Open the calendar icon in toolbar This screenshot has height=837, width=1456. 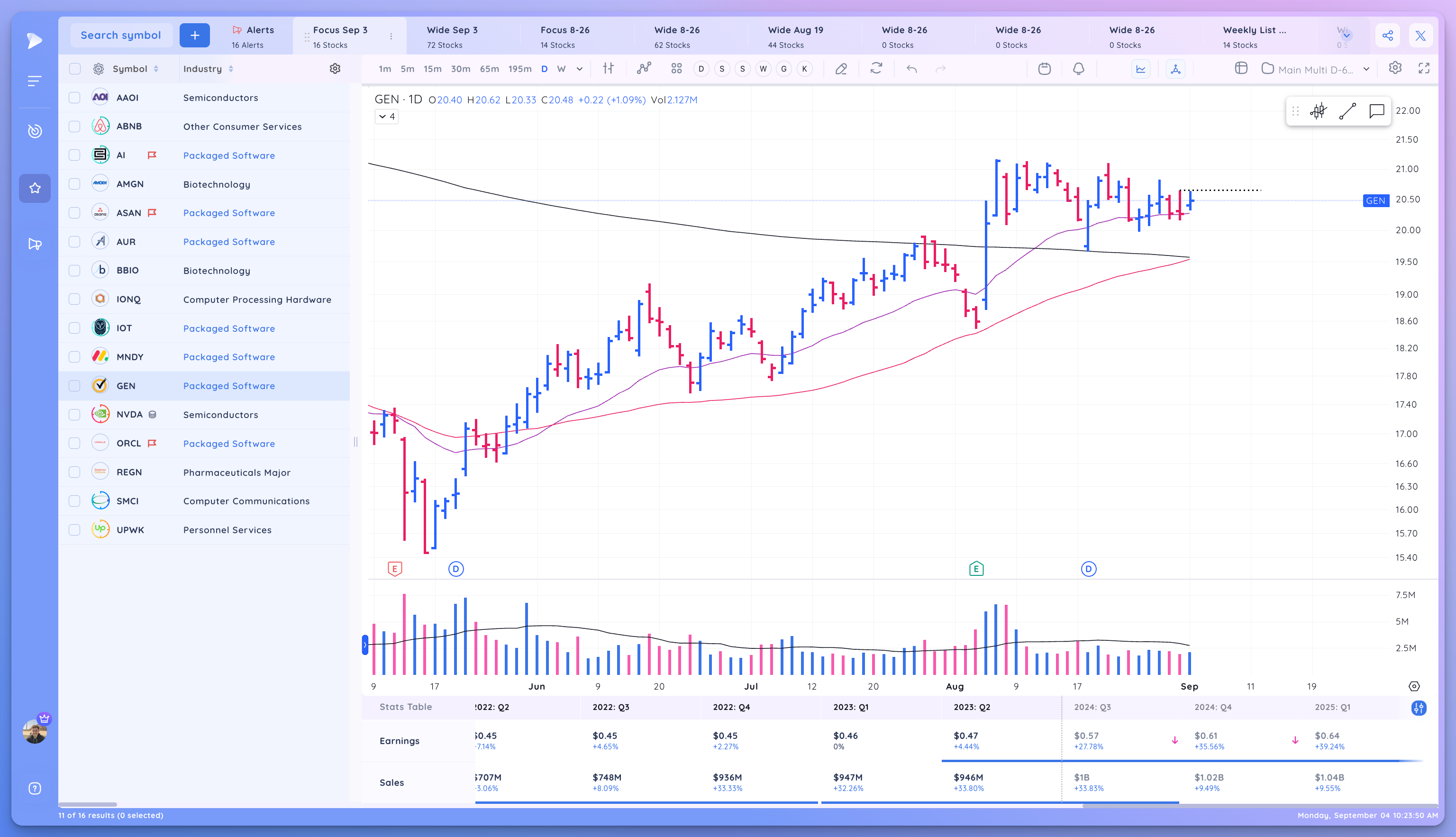point(1045,68)
